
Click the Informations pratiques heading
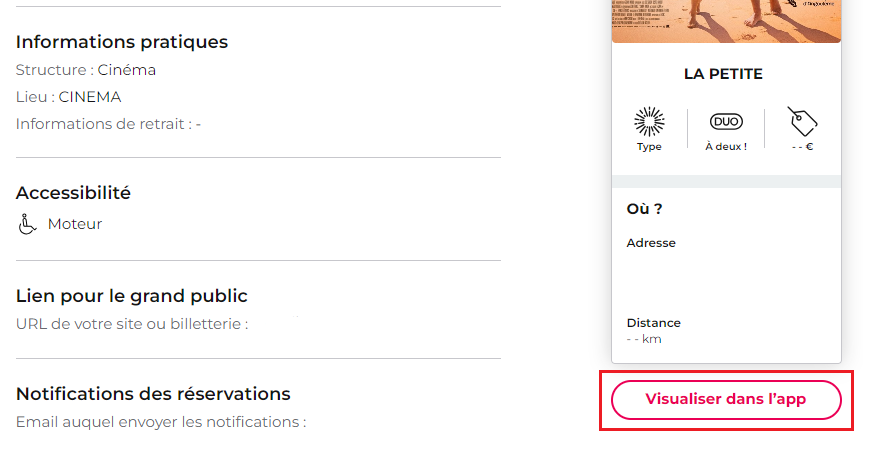(x=122, y=42)
